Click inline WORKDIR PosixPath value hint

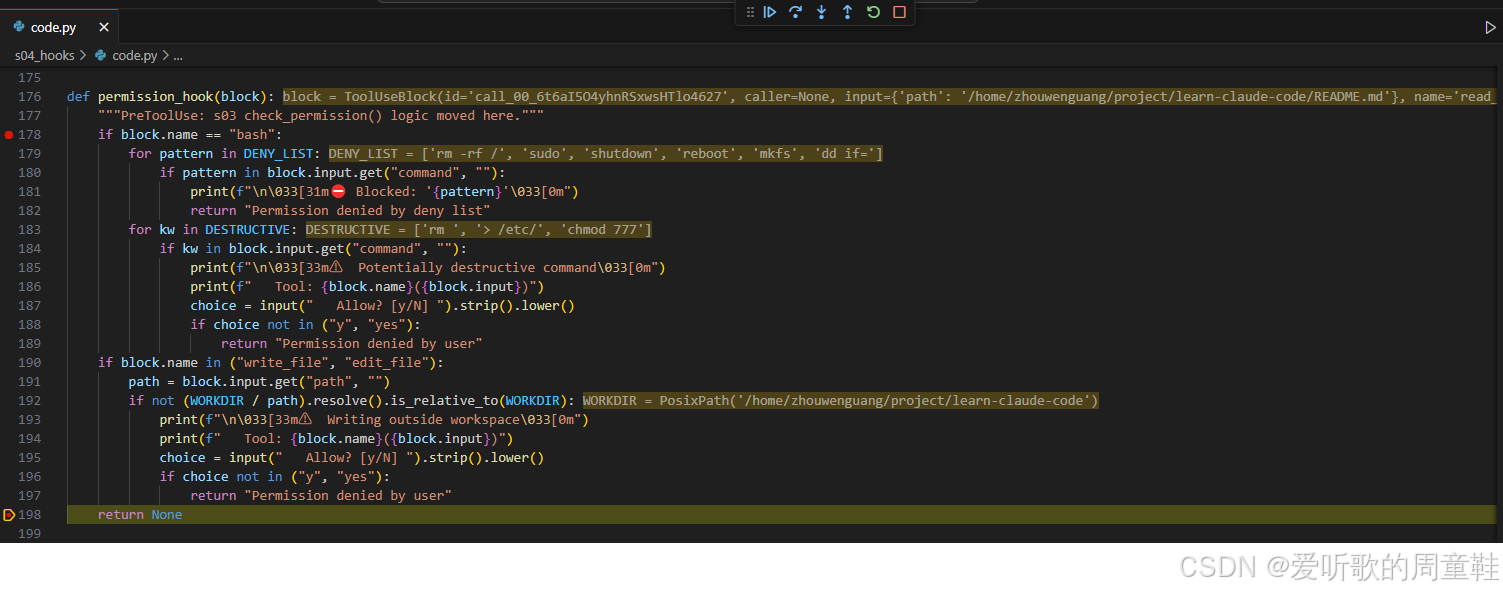(x=840, y=400)
